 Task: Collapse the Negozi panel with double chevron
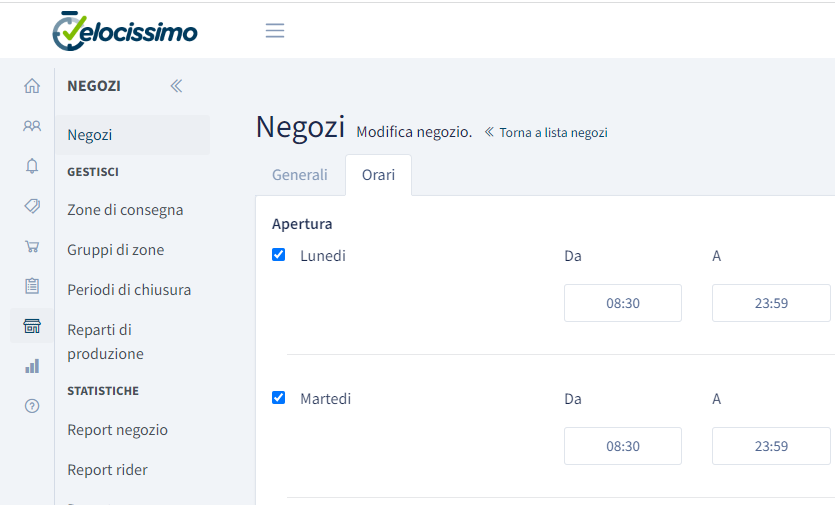pos(176,86)
